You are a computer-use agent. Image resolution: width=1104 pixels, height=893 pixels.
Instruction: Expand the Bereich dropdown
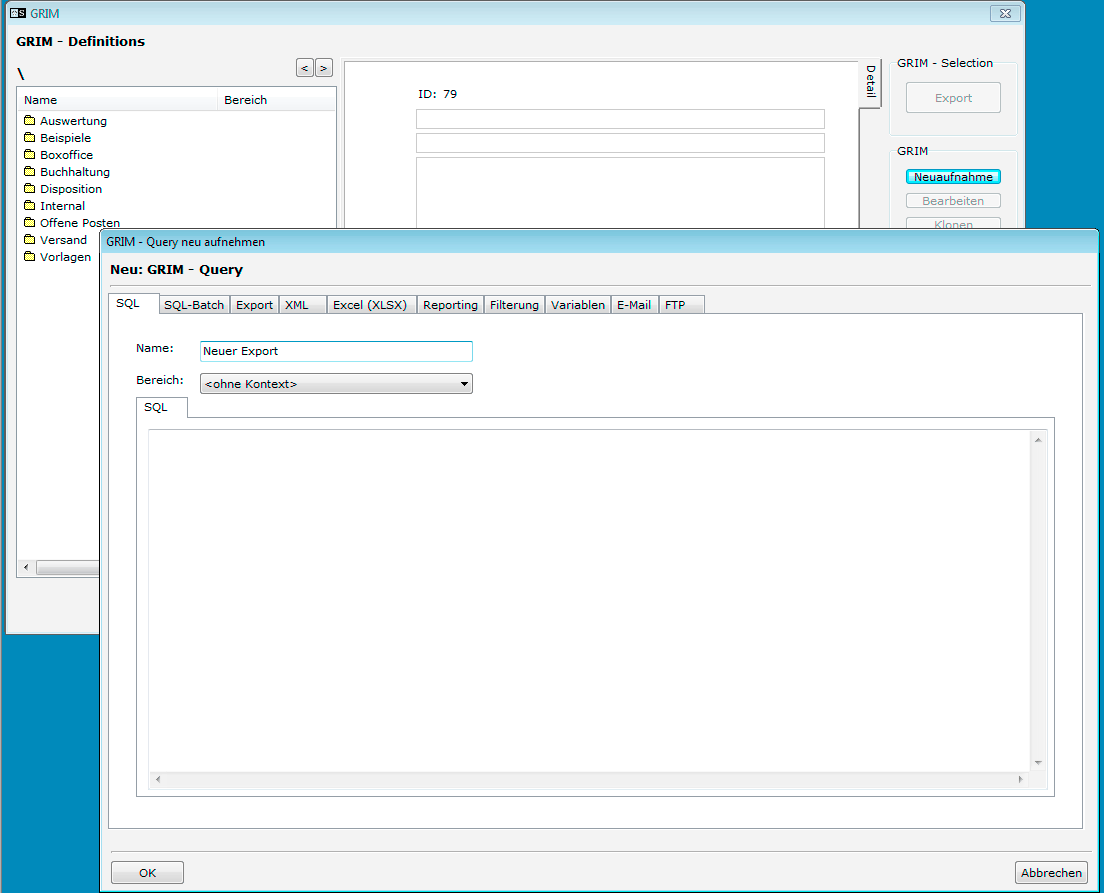464,384
